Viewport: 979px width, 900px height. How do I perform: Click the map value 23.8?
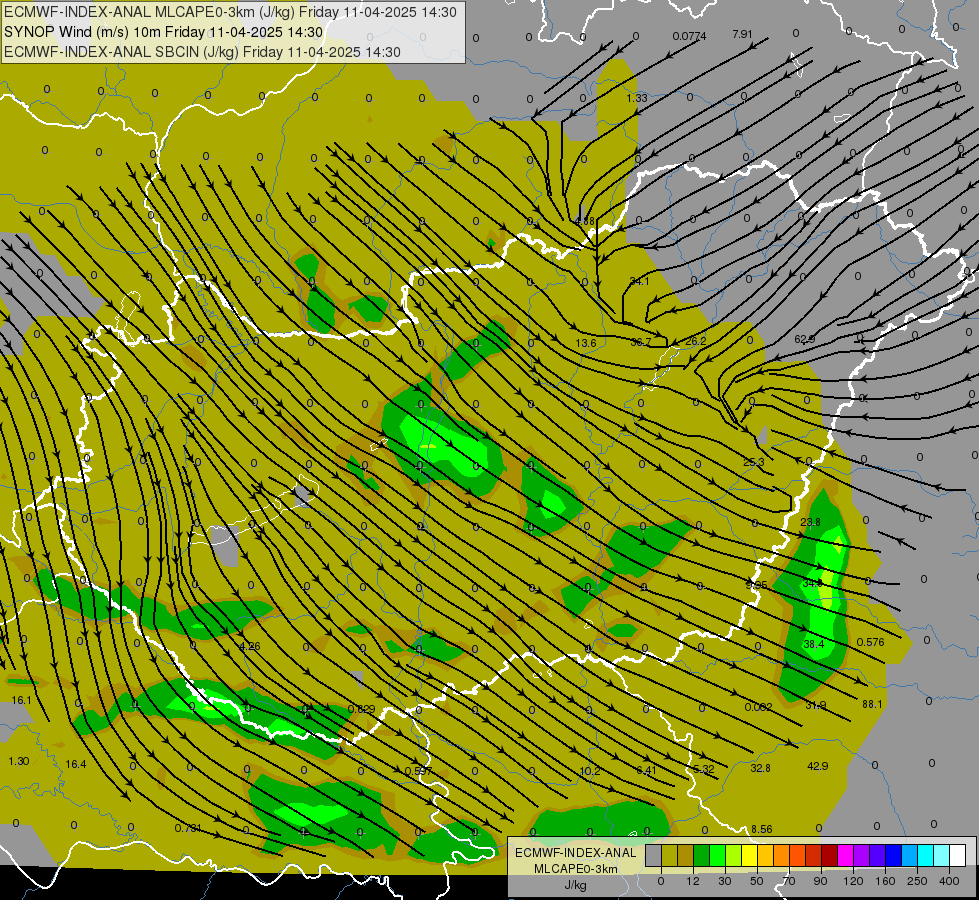click(x=810, y=522)
